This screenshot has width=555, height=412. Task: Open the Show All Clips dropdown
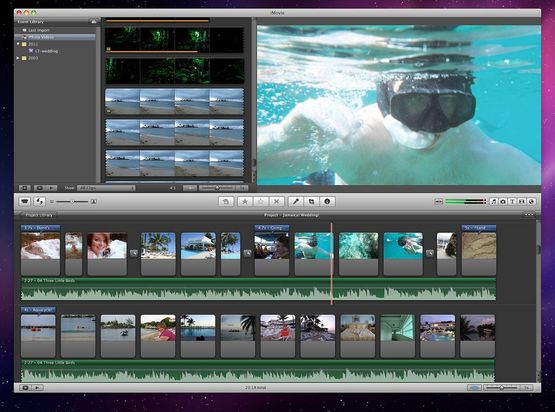(x=106, y=188)
